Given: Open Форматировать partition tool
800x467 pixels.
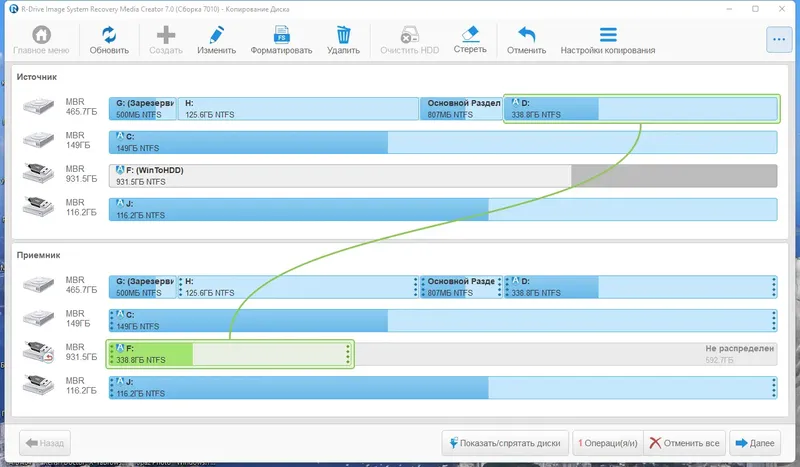Looking at the screenshot, I should 281,40.
